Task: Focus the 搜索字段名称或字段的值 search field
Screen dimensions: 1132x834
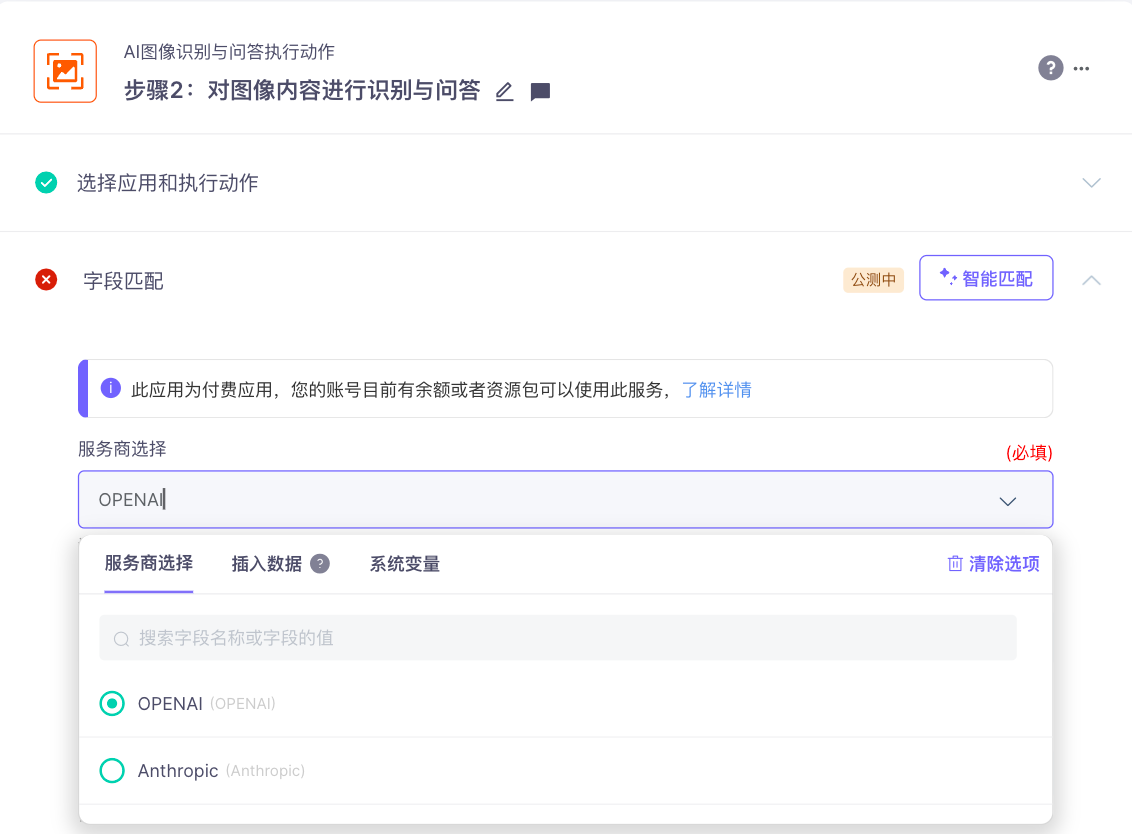Action: [x=558, y=638]
